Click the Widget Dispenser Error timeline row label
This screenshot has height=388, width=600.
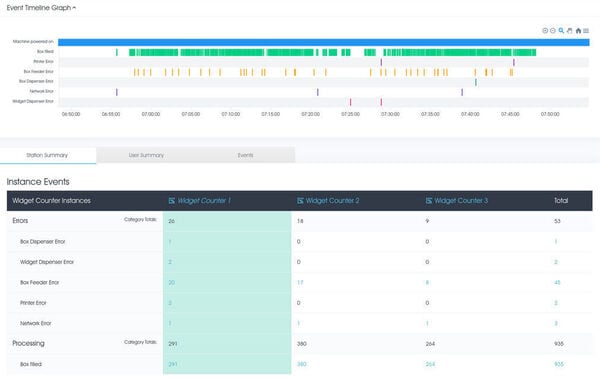(x=33, y=101)
